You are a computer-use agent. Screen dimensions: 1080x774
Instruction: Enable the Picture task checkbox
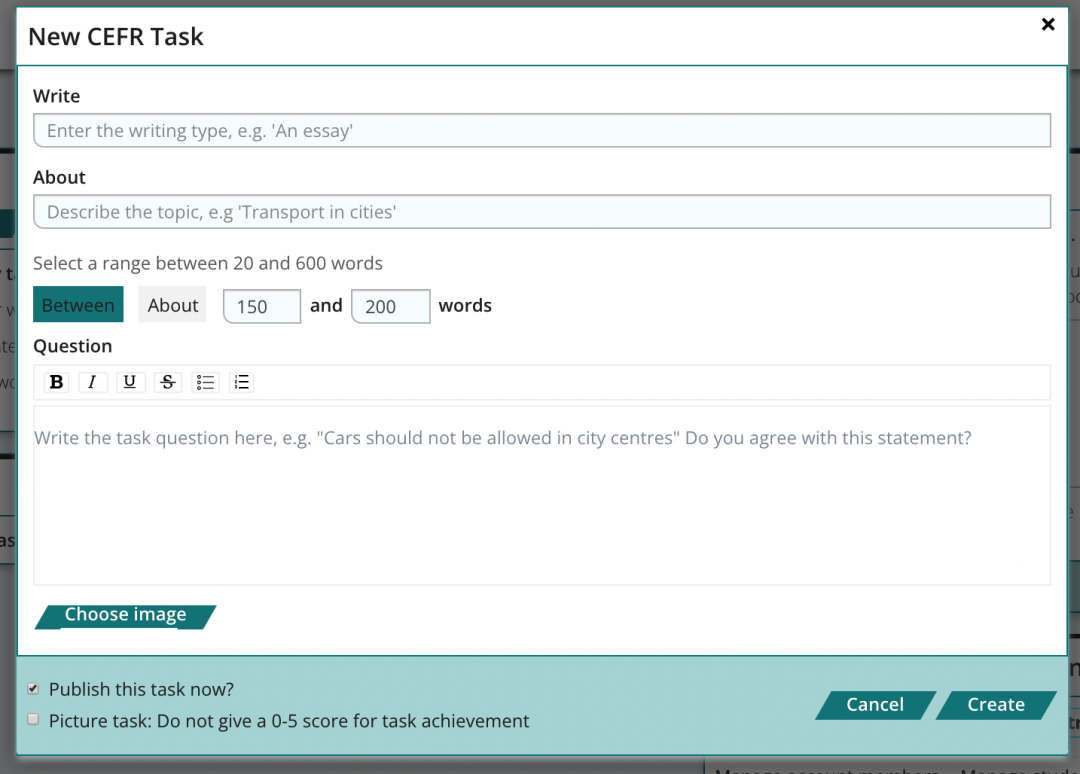click(34, 720)
